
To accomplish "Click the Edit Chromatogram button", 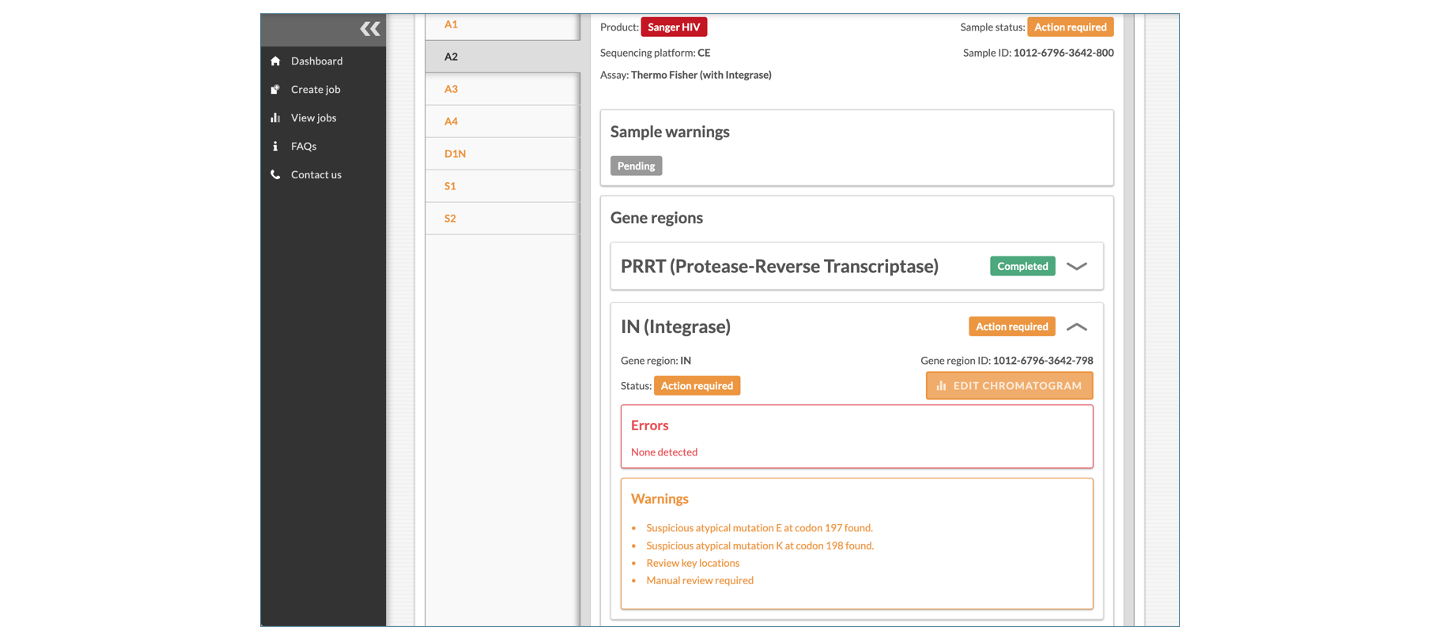I will pos(1009,386).
